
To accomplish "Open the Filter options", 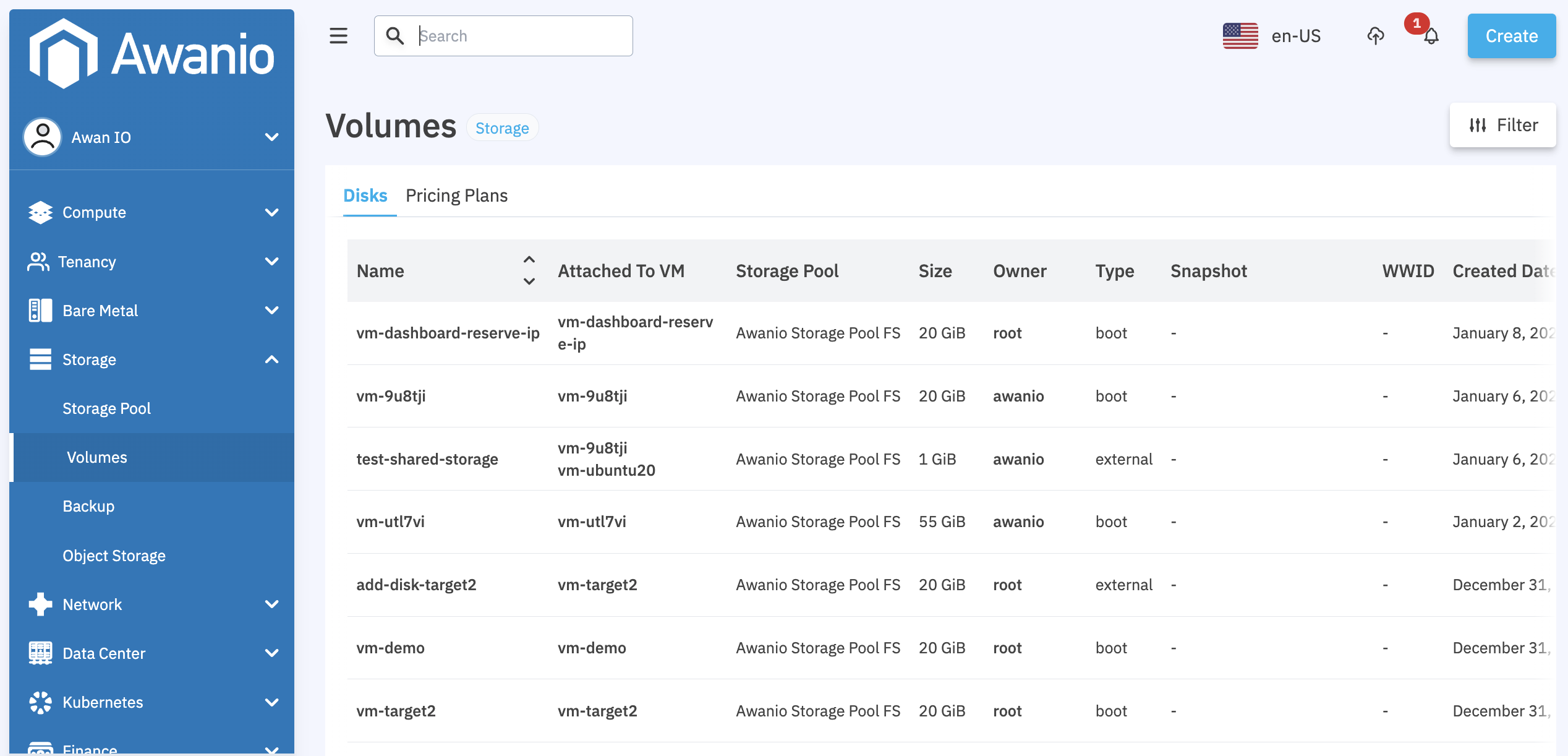I will [x=1502, y=125].
